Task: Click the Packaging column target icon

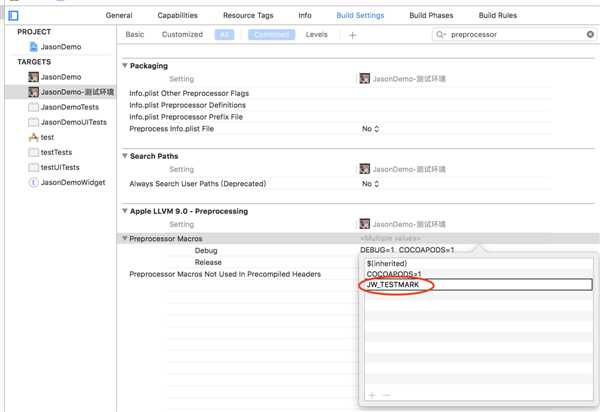Action: pos(365,78)
